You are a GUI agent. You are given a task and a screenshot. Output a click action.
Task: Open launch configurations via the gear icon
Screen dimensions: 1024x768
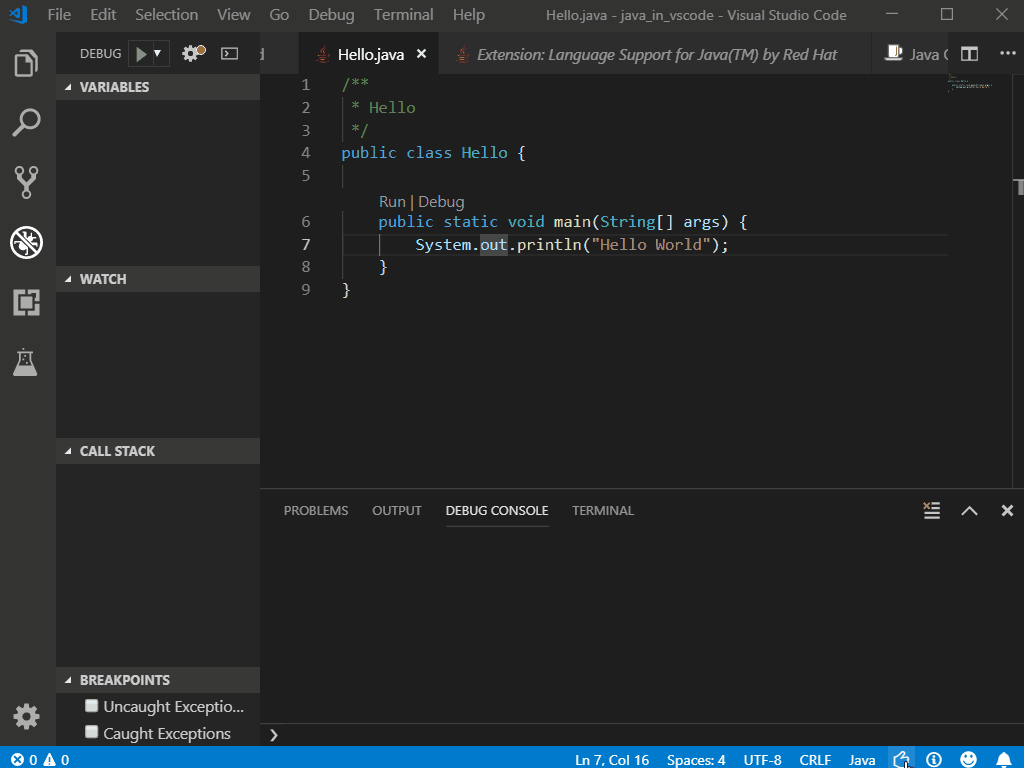click(189, 53)
